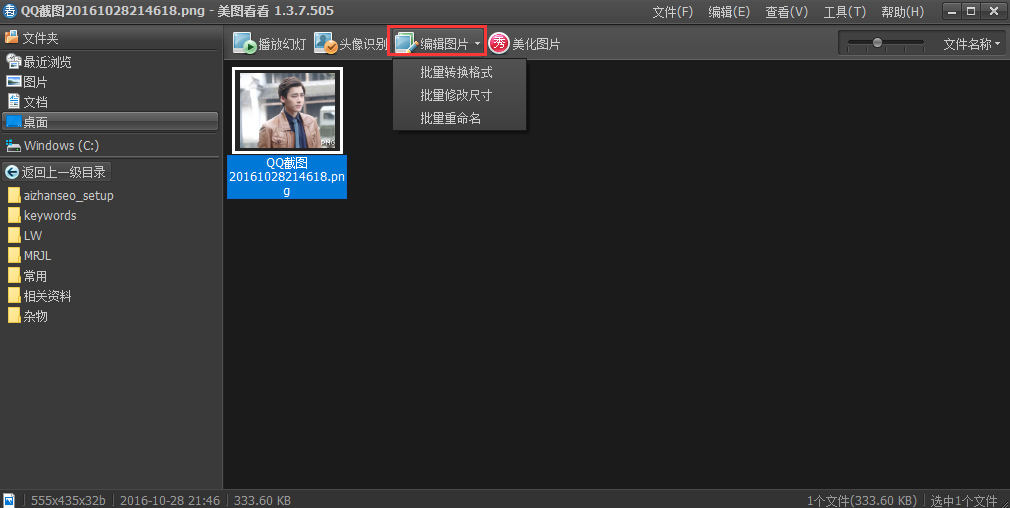This screenshot has width=1010, height=508.
Task: Open the aizhanseo_setup folder
Action: click(68, 196)
